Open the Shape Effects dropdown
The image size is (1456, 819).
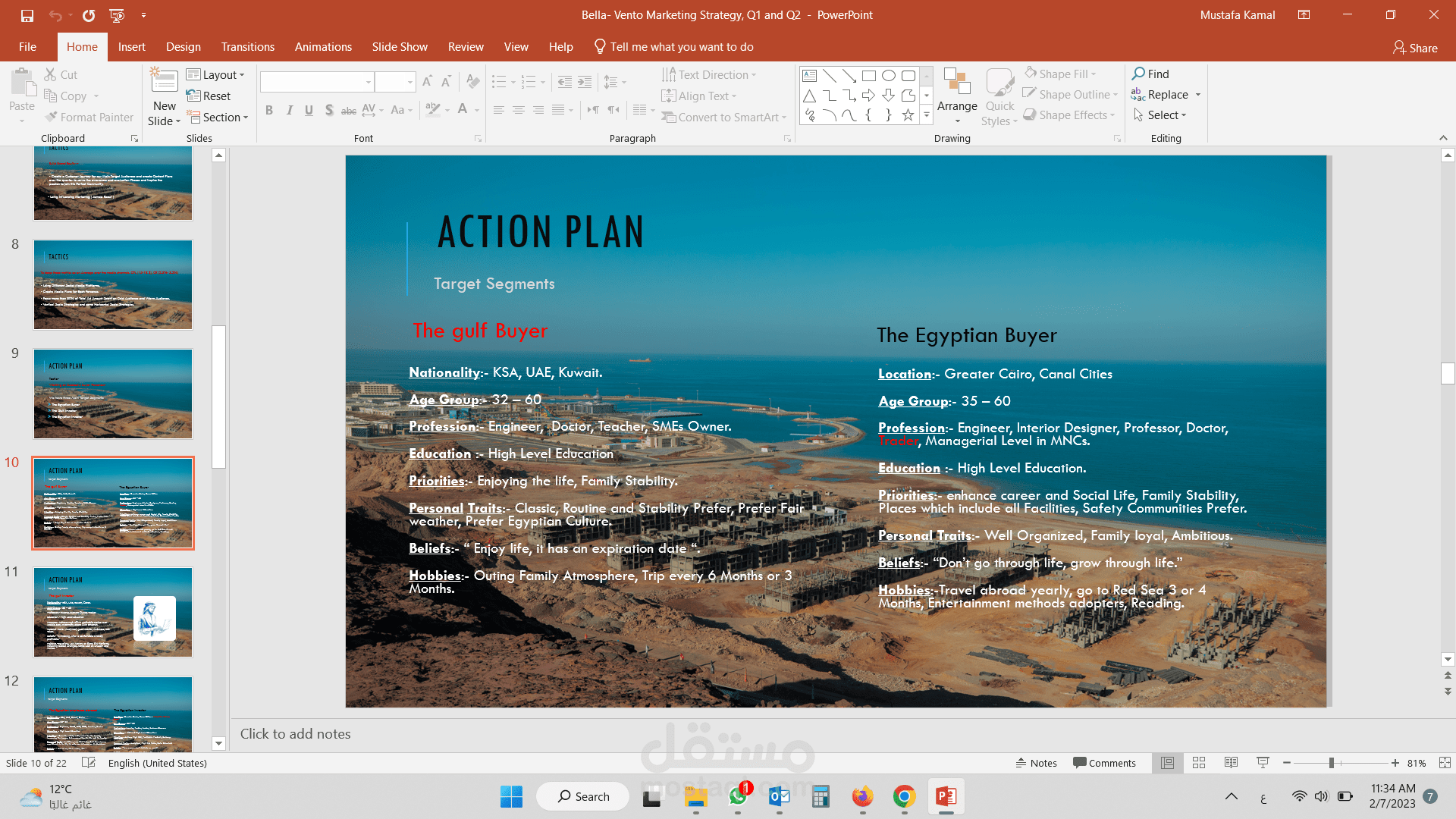(1069, 115)
